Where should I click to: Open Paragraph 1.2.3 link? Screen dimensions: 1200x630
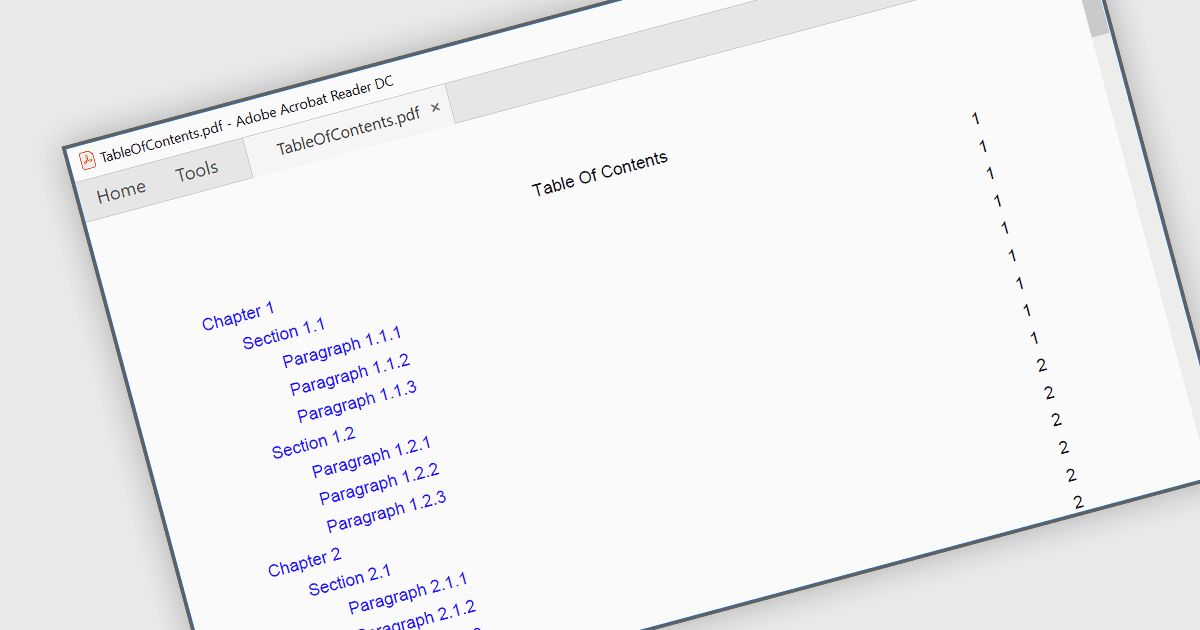(386, 511)
